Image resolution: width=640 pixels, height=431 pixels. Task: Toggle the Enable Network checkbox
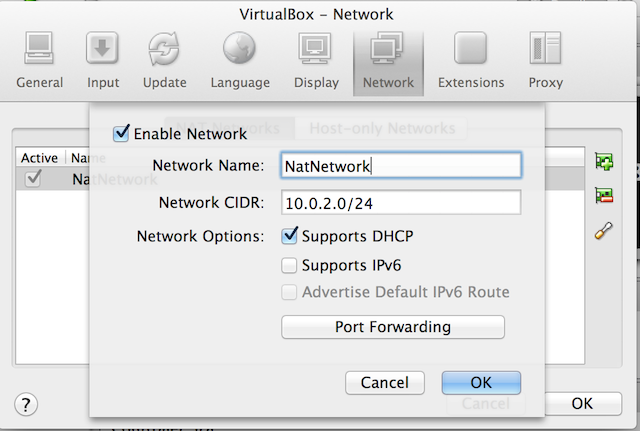point(121,133)
